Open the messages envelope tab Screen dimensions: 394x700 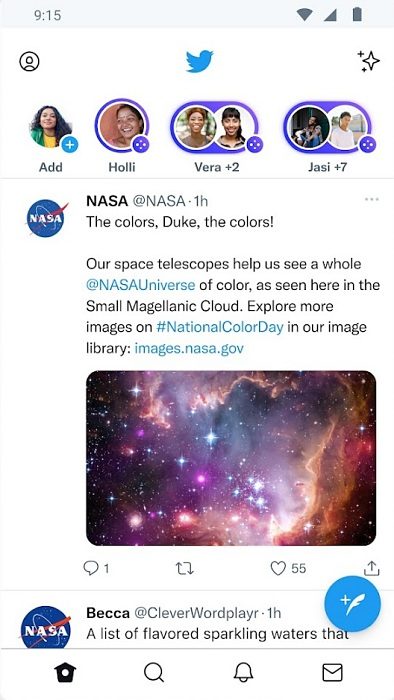[x=332, y=672]
